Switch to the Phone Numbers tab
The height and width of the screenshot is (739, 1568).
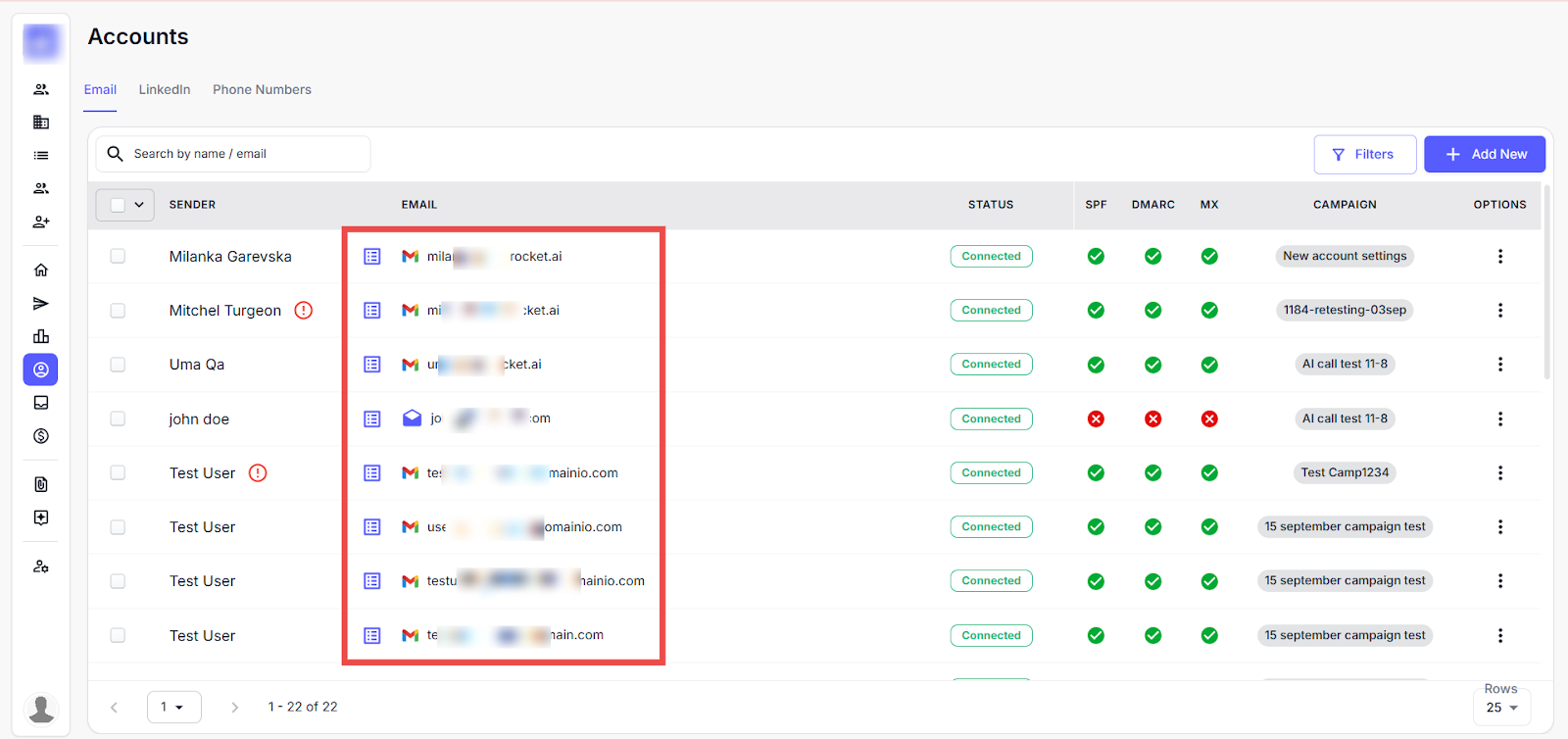coord(262,90)
